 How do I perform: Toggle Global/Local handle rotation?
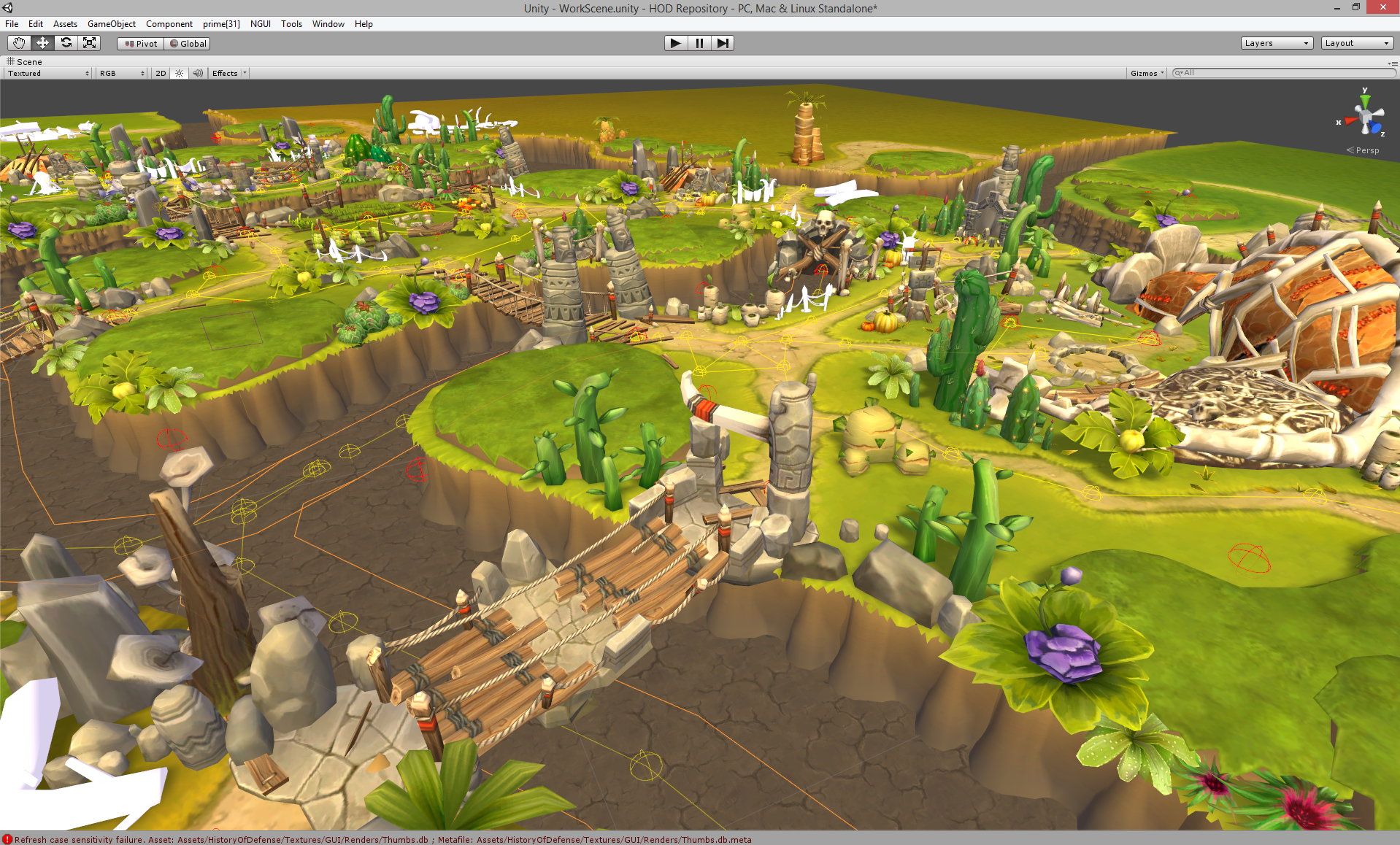(x=188, y=44)
